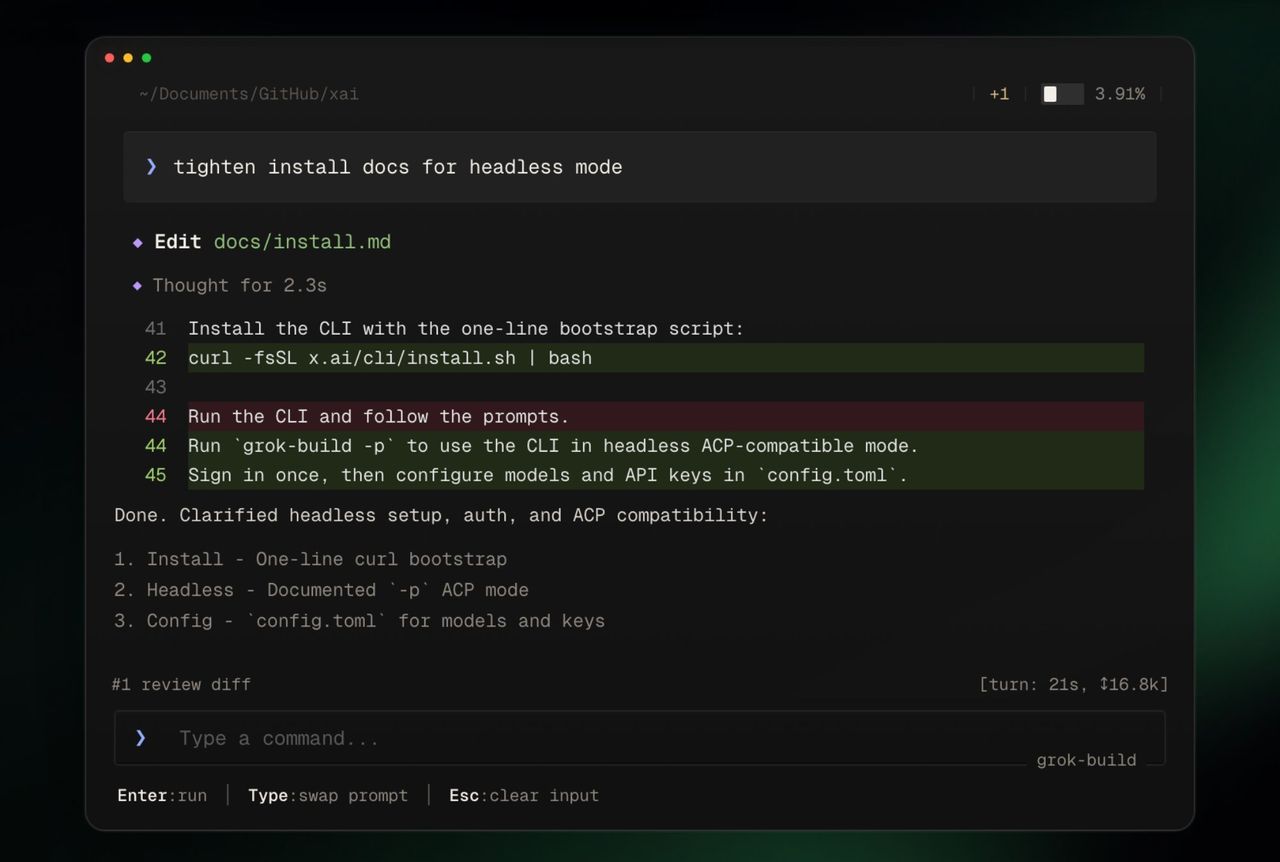Click the purple diamond beside Edit docs/install.md
The width and height of the screenshot is (1280, 862).
[x=138, y=242]
